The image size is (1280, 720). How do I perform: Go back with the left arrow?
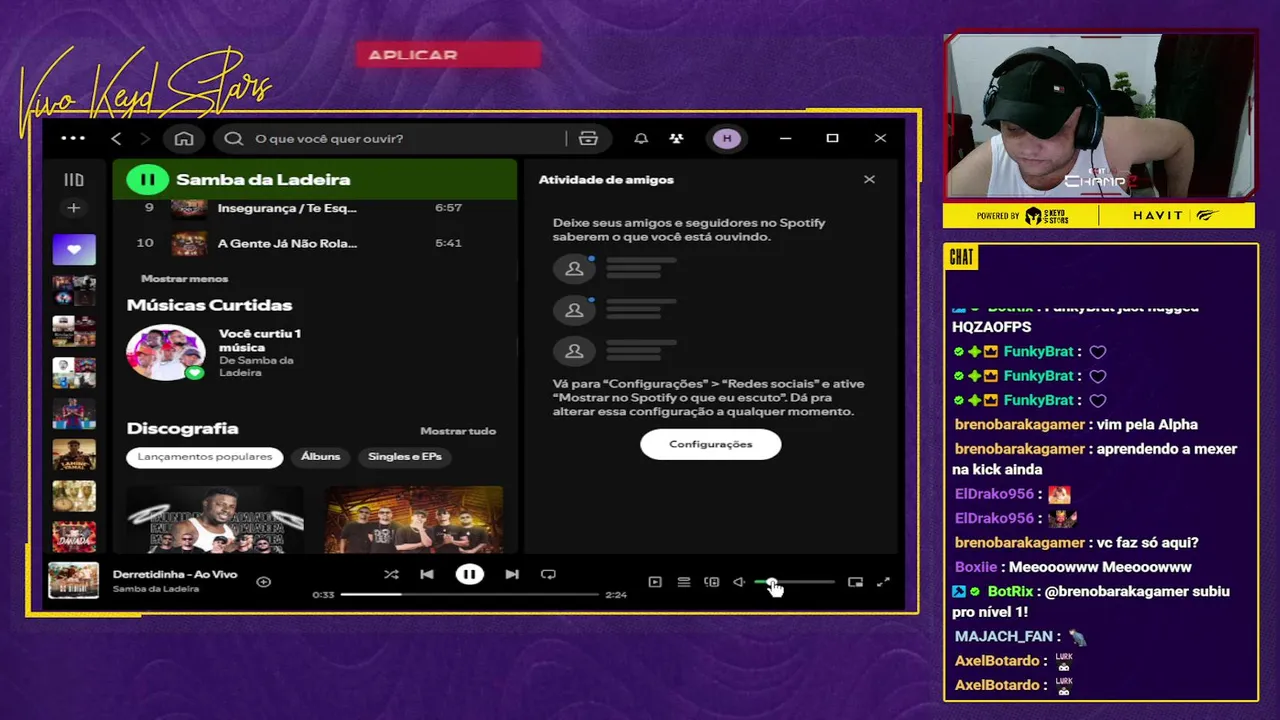(116, 138)
